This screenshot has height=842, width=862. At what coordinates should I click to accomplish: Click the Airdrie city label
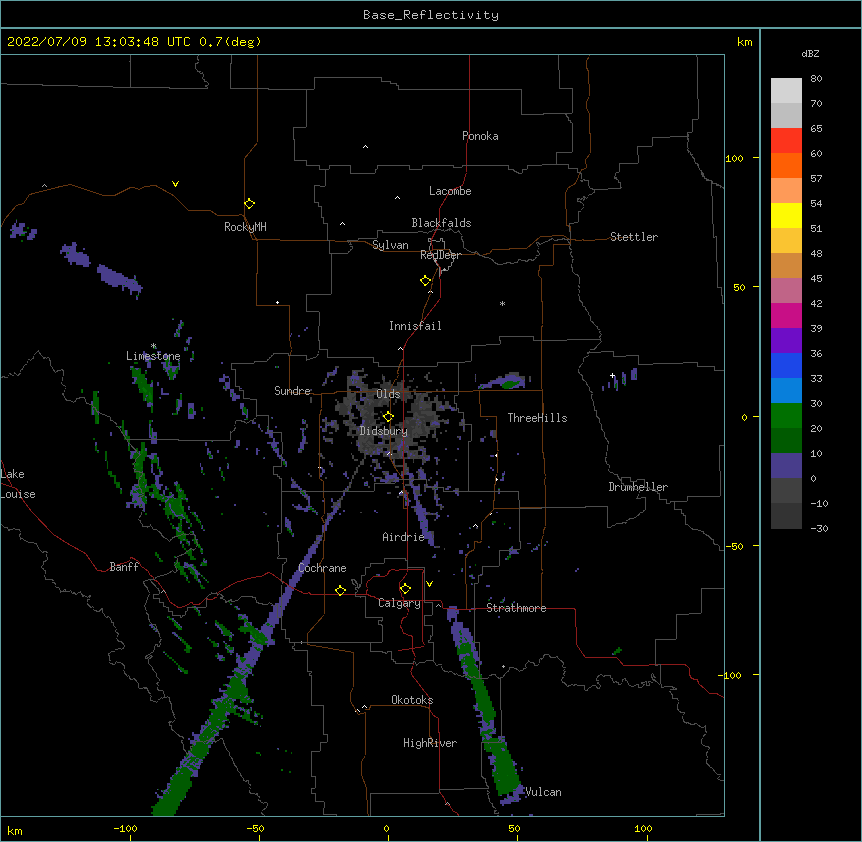pyautogui.click(x=404, y=537)
